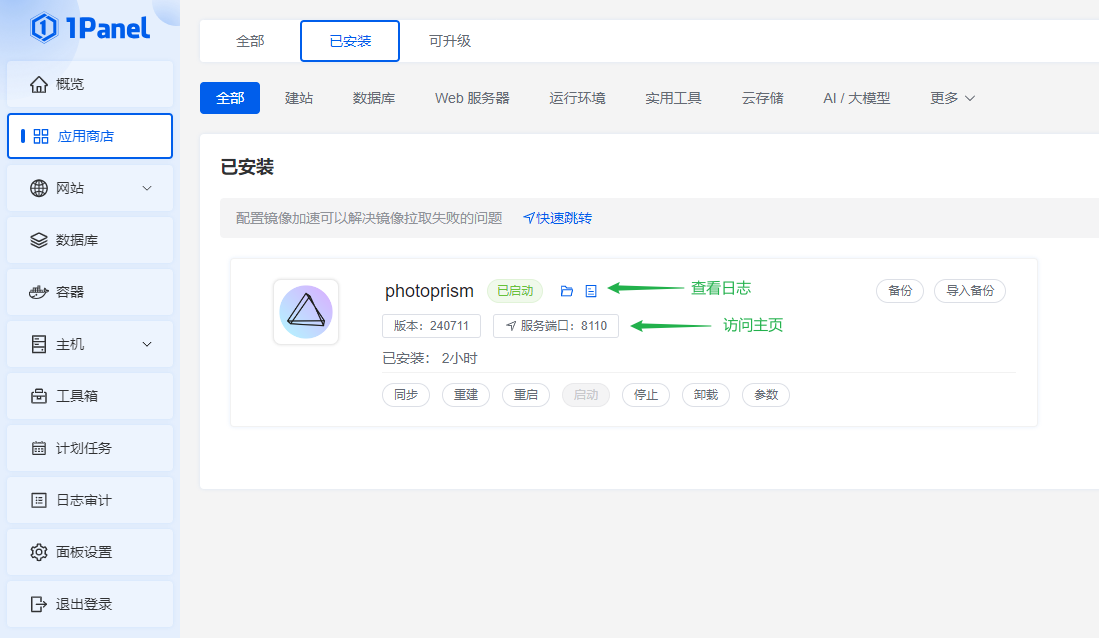Screen dimensions: 1099x638
Task: Expand the 主机 sidebar menu
Action: coord(90,344)
